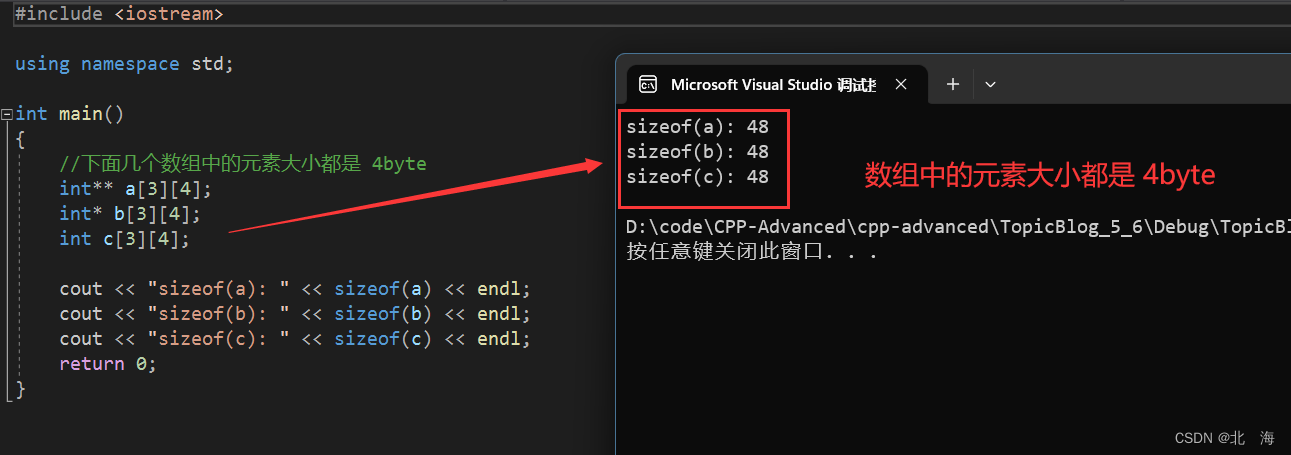Image resolution: width=1291 pixels, height=455 pixels.
Task: Expand the terminal profile dropdown chevron
Action: [990, 84]
